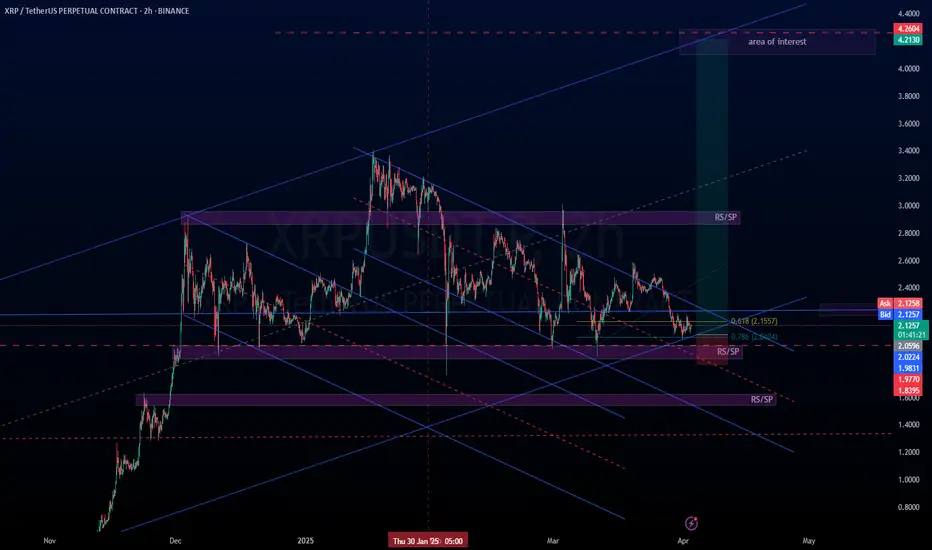Click the green 2.1257 countdown 01:41:21 tag
This screenshot has width=932, height=550.
911,330
